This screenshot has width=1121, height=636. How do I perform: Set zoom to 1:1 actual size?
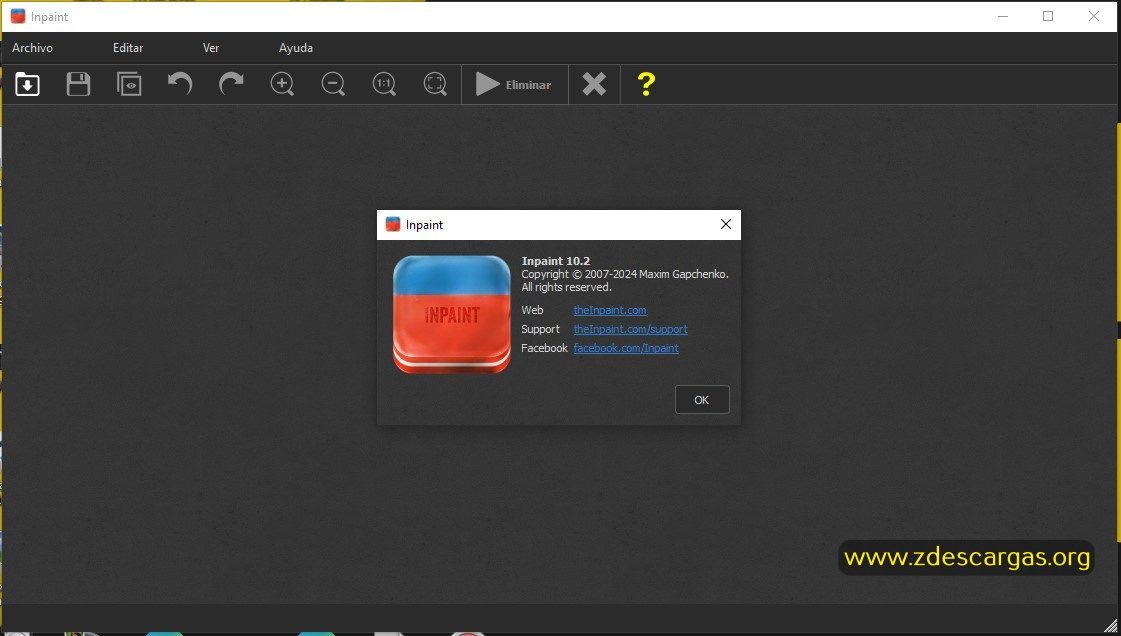click(385, 84)
